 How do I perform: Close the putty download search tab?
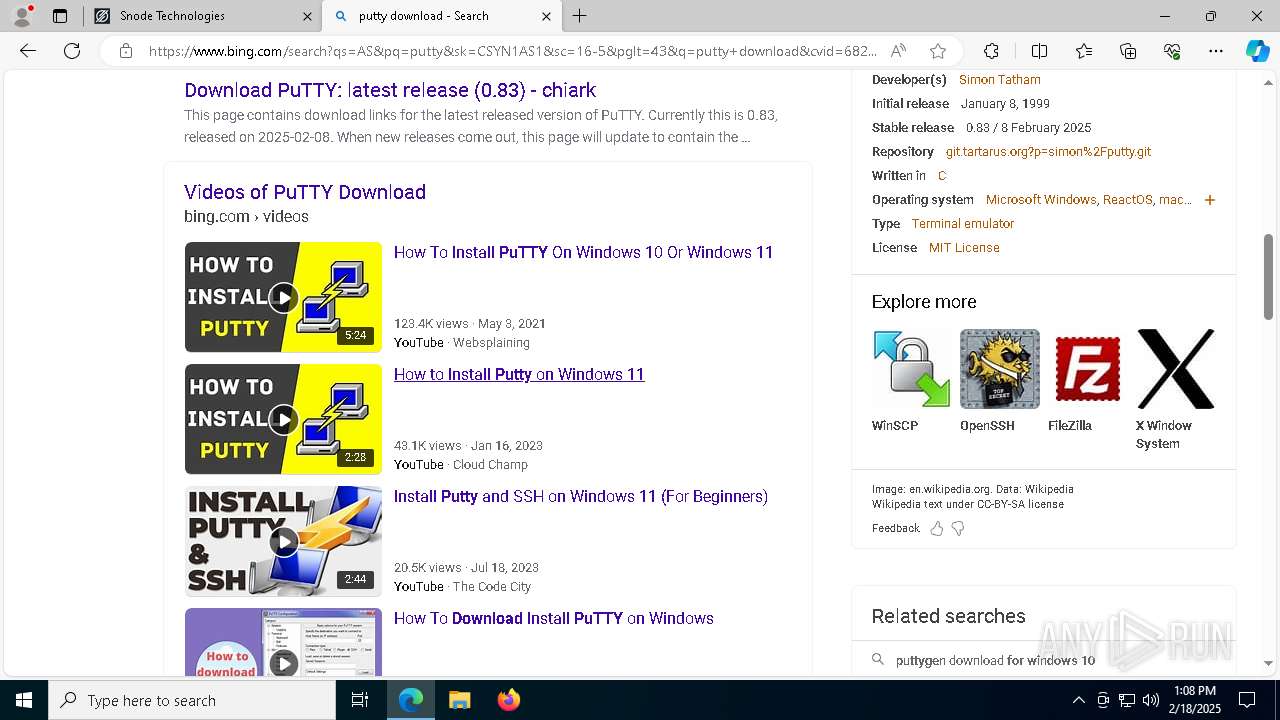546,16
